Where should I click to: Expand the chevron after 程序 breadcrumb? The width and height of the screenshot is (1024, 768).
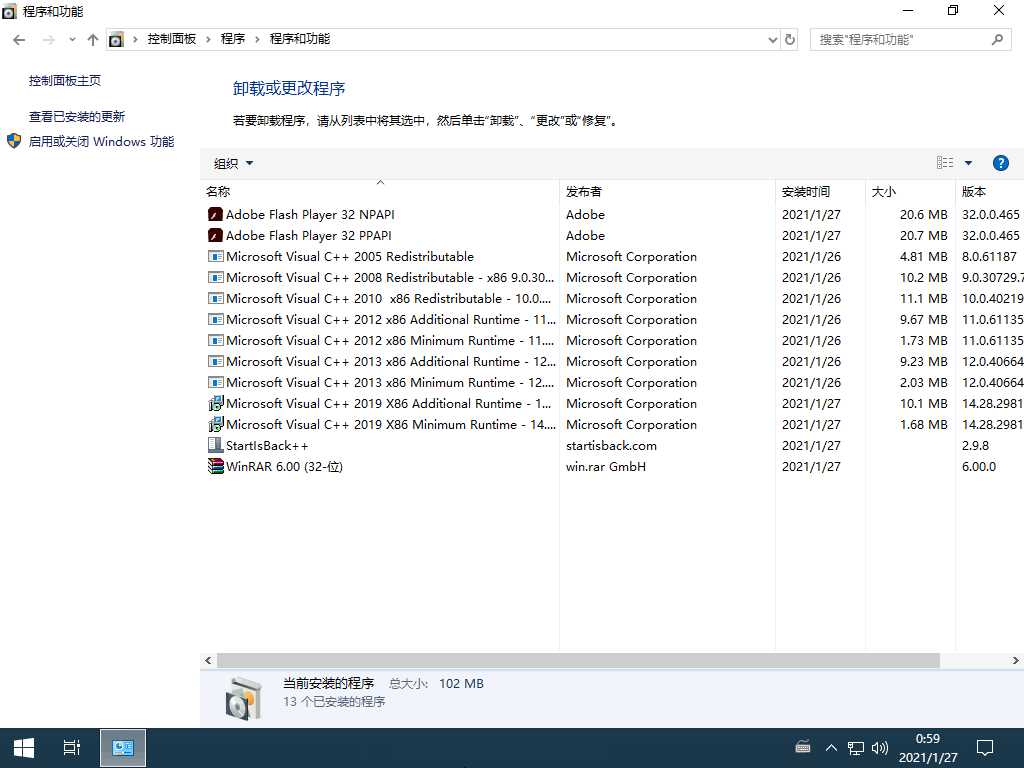click(x=257, y=39)
